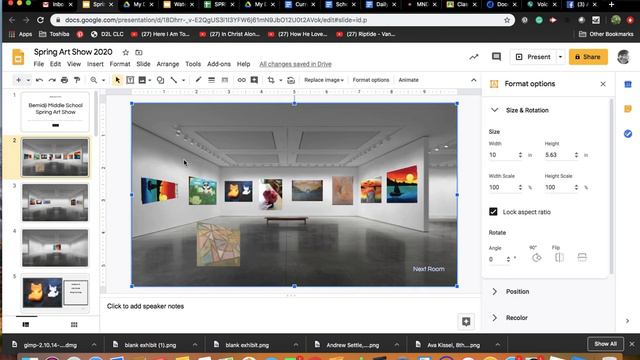The image size is (640, 360).
Task: Click Rotate 90 degrees icon
Action: 537,258
